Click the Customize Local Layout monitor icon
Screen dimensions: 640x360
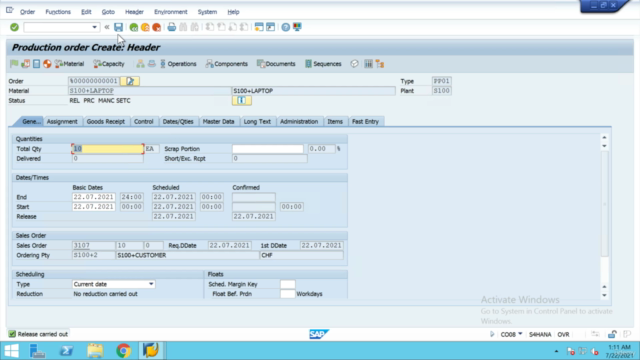pos(297,27)
